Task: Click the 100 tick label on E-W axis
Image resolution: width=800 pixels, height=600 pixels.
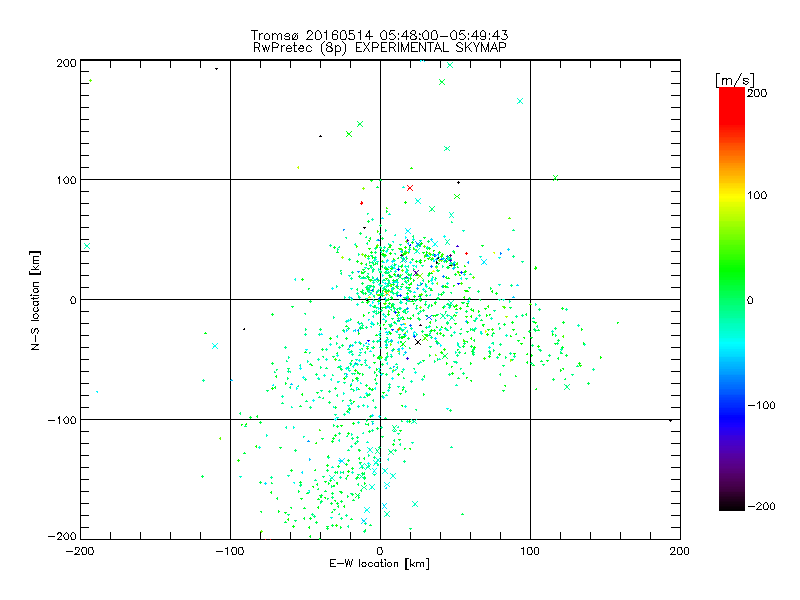Action: coord(530,551)
